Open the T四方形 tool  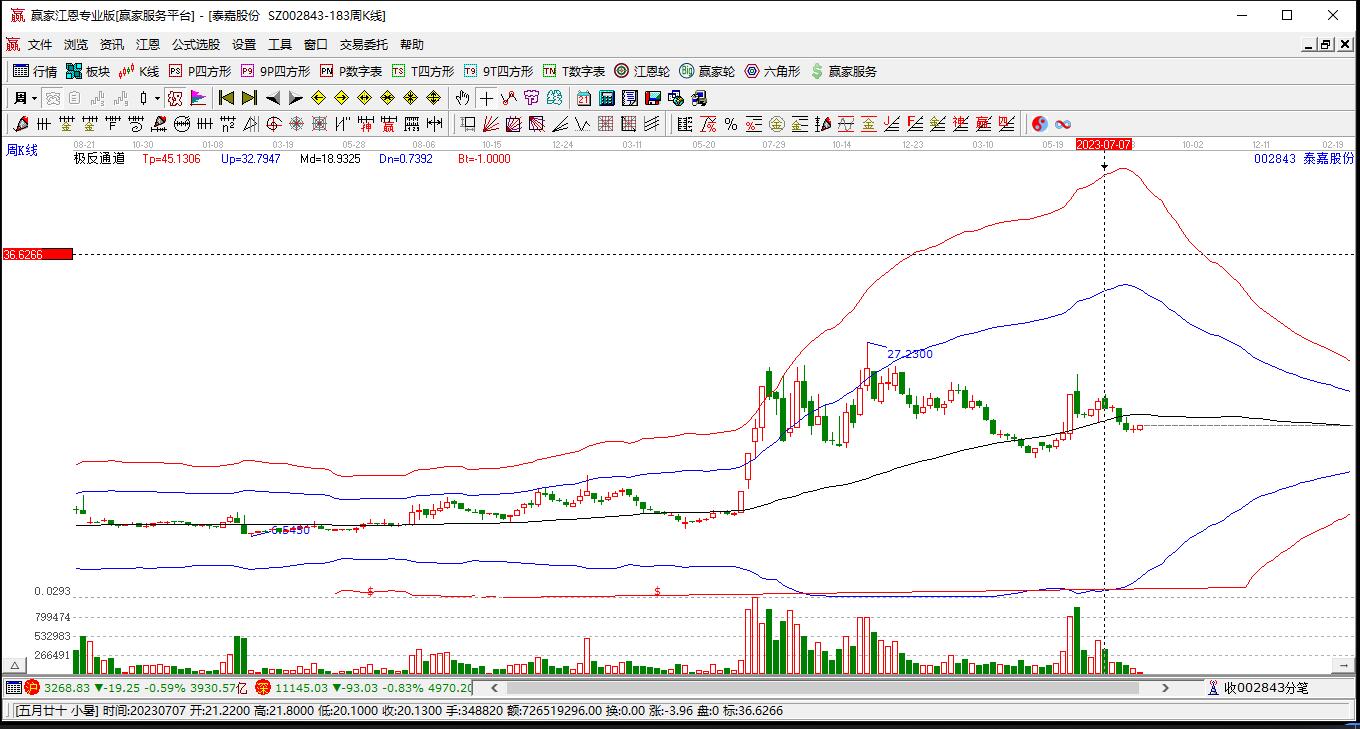tap(423, 71)
